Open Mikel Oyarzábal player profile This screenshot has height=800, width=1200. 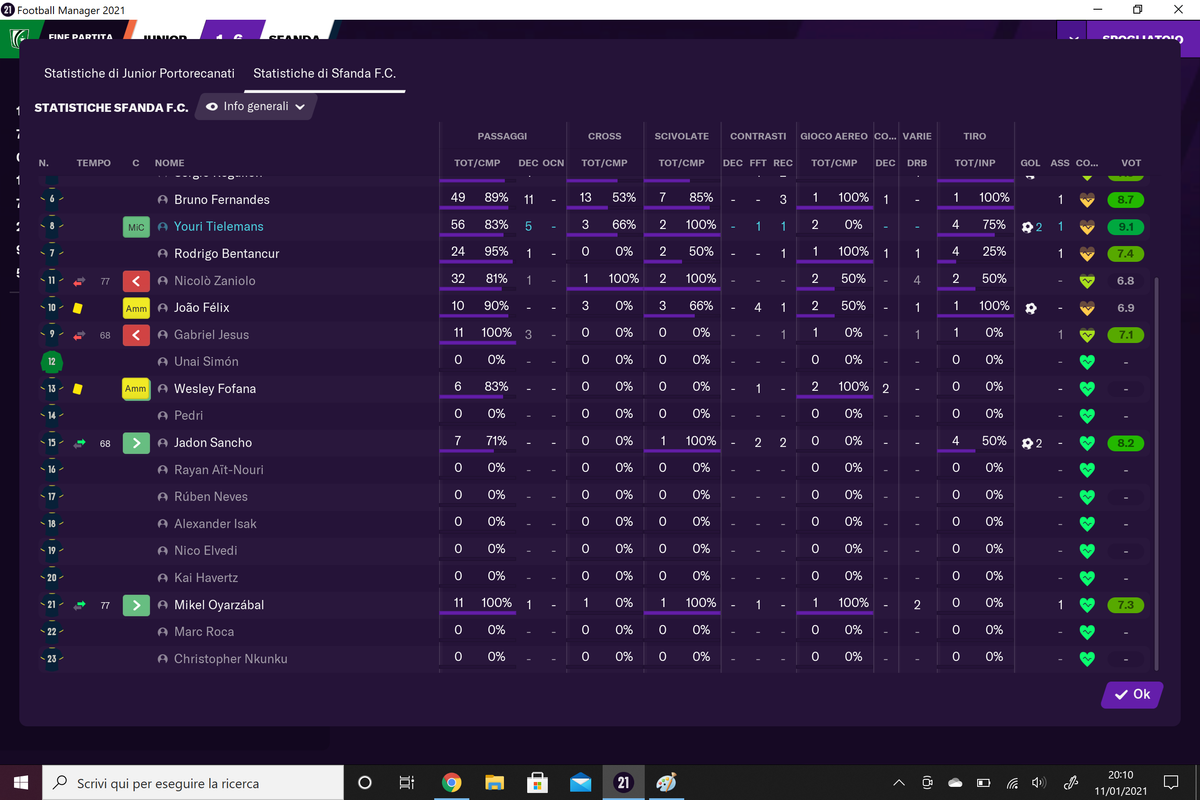pos(219,605)
